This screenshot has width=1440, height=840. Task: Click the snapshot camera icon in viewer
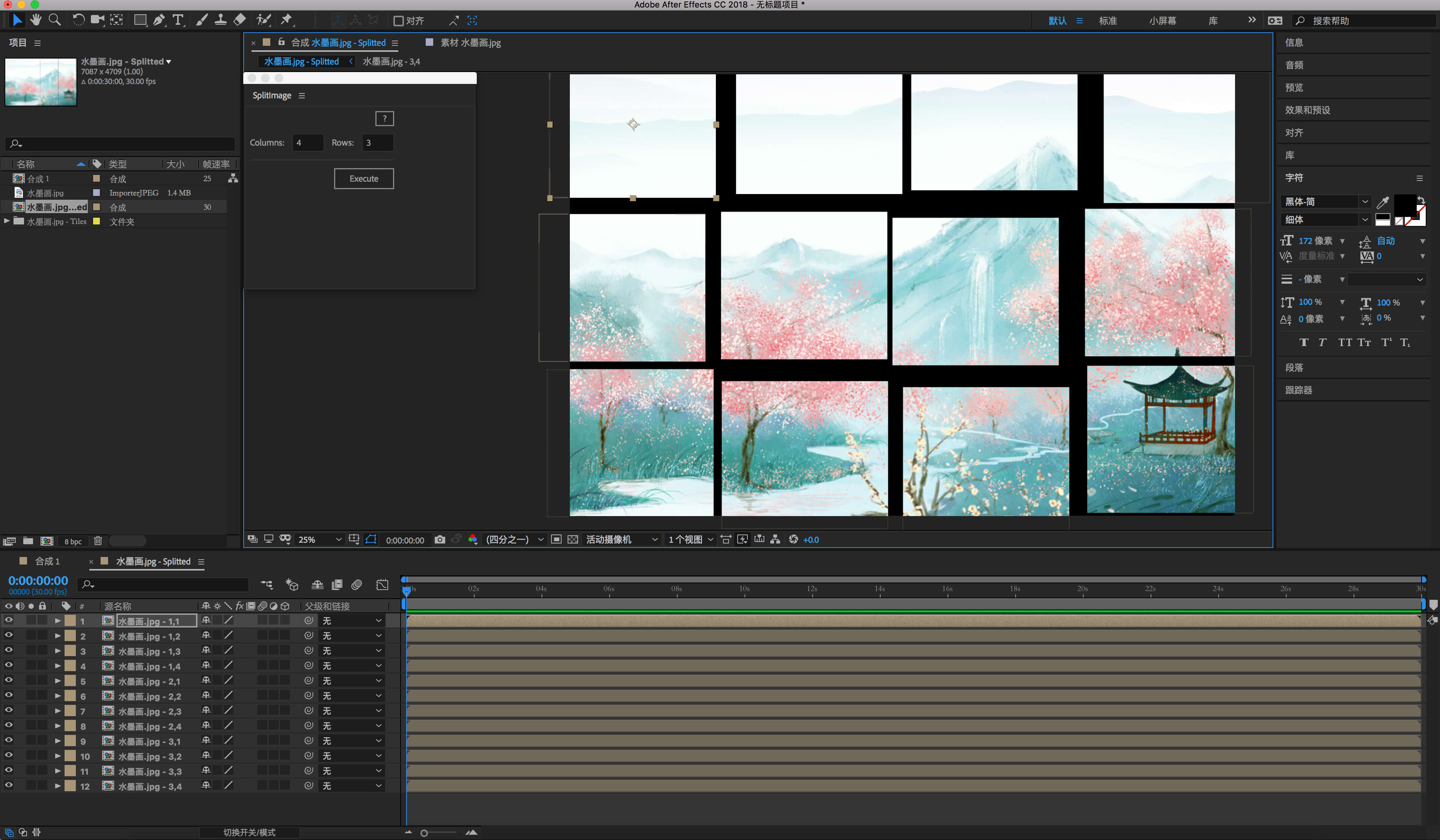(440, 539)
